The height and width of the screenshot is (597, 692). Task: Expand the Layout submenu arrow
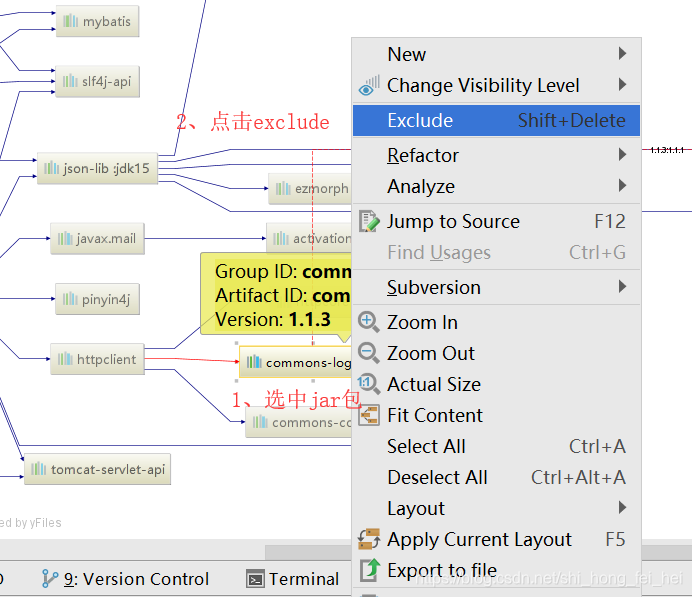(x=622, y=507)
